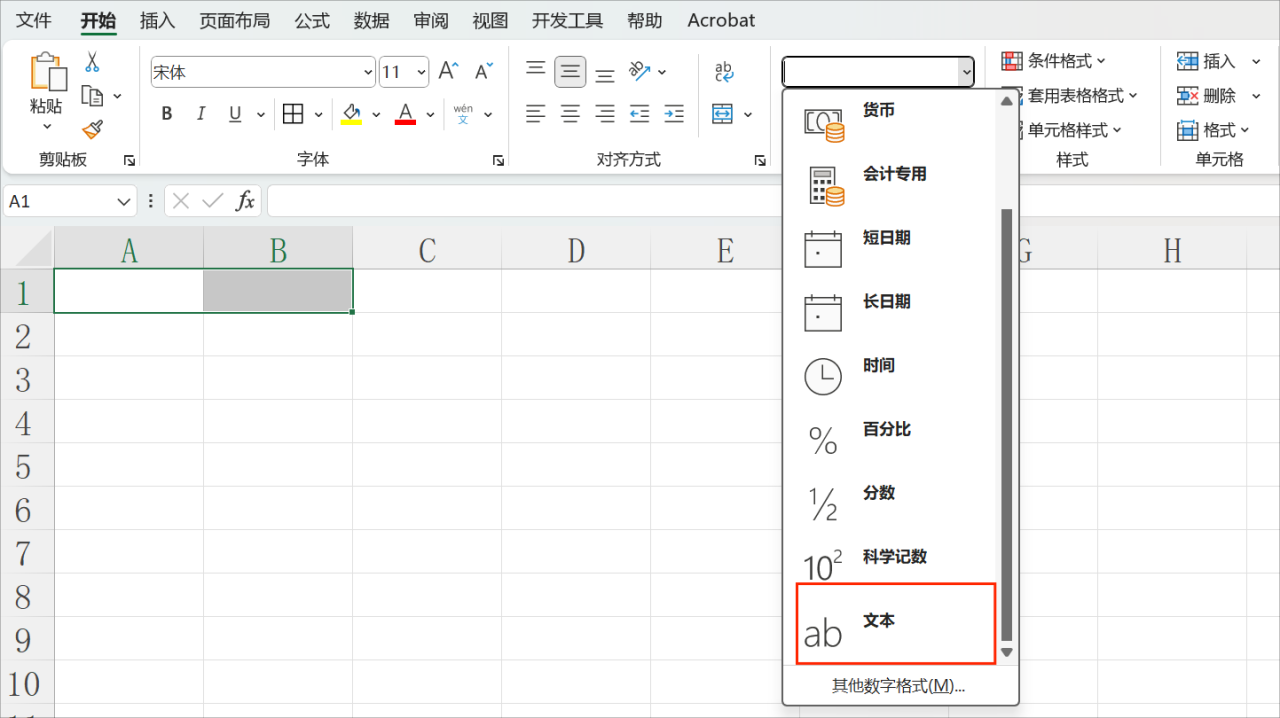Open the 文件 menu
The image size is (1280, 718).
(33, 20)
